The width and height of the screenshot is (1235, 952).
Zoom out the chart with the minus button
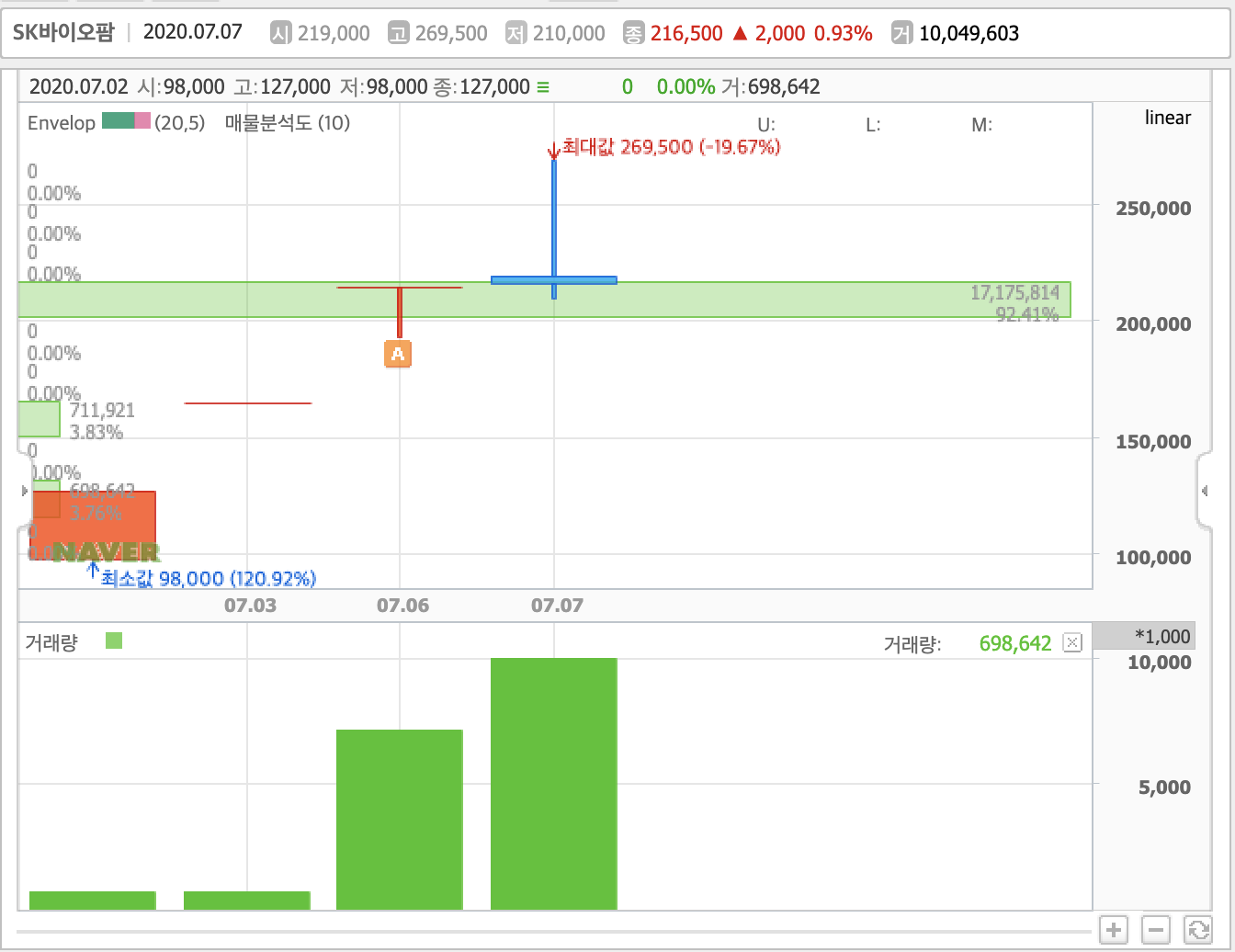1156,930
